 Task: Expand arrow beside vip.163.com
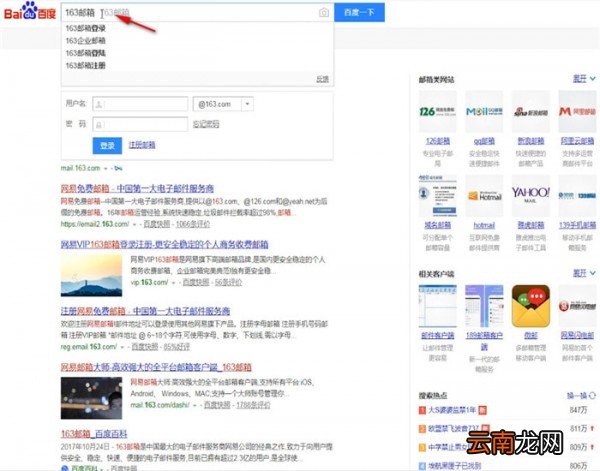pyautogui.click(x=173, y=283)
